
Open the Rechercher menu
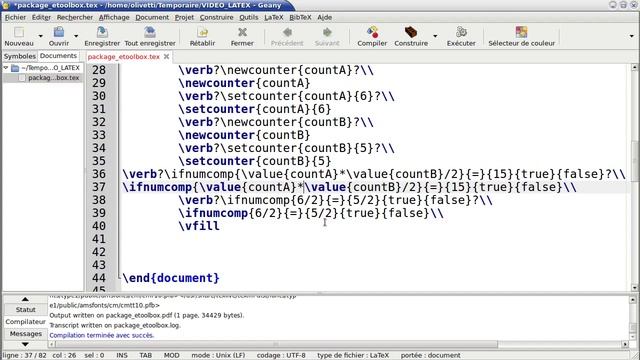[75, 17]
